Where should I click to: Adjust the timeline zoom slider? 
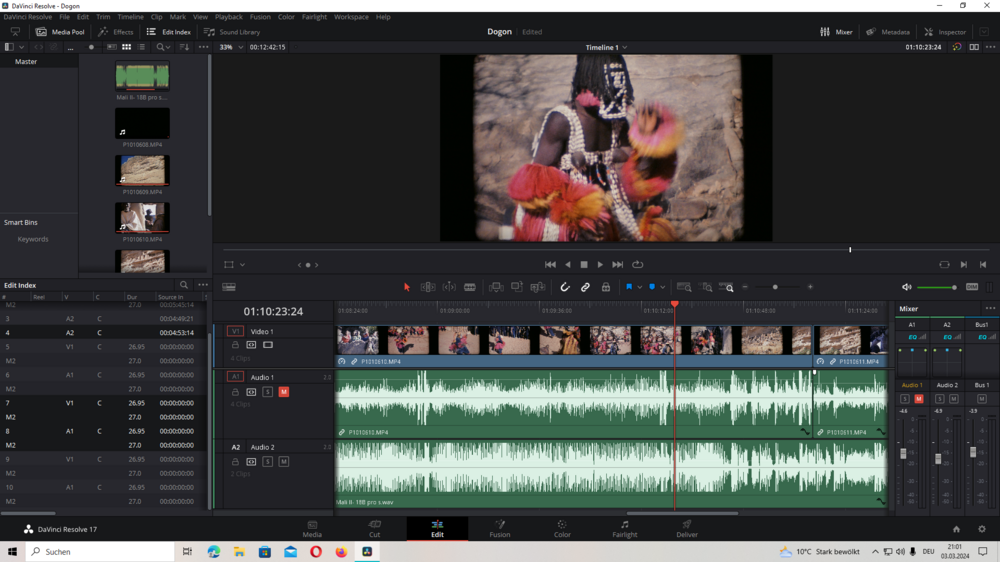coord(775,287)
